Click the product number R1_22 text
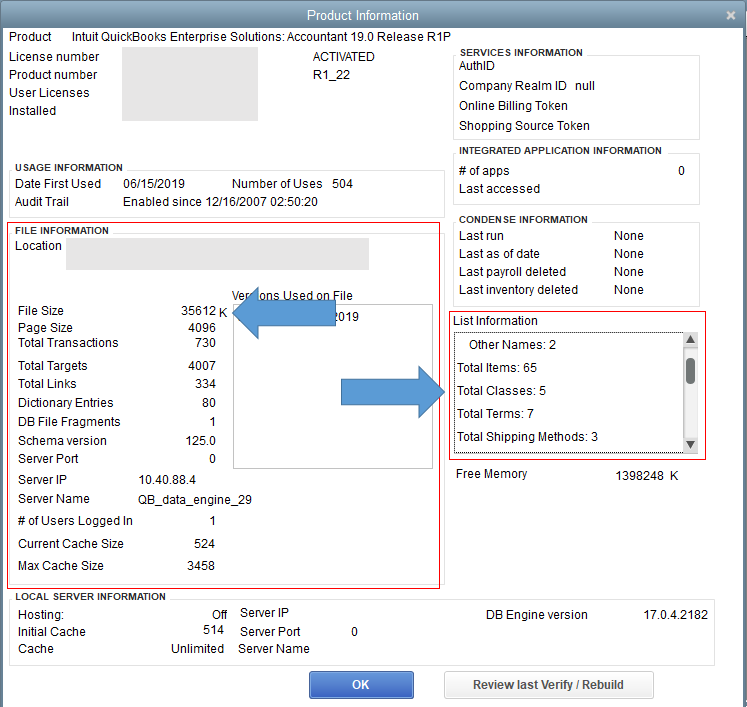 [332, 75]
